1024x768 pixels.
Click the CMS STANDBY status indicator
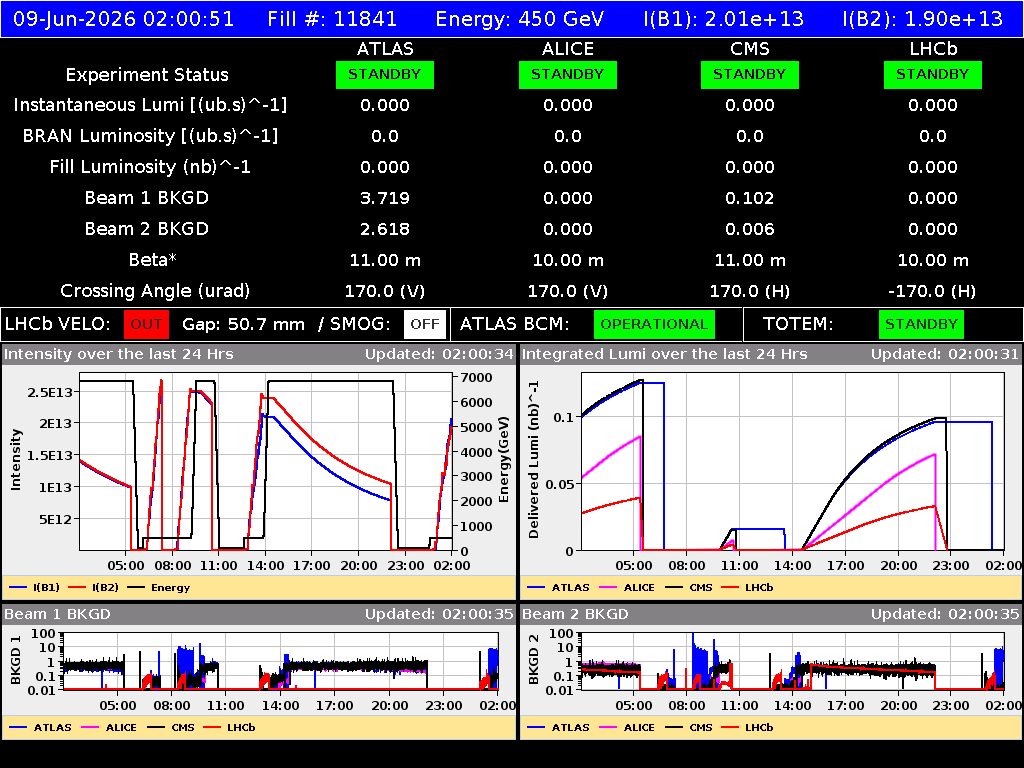[x=750, y=74]
